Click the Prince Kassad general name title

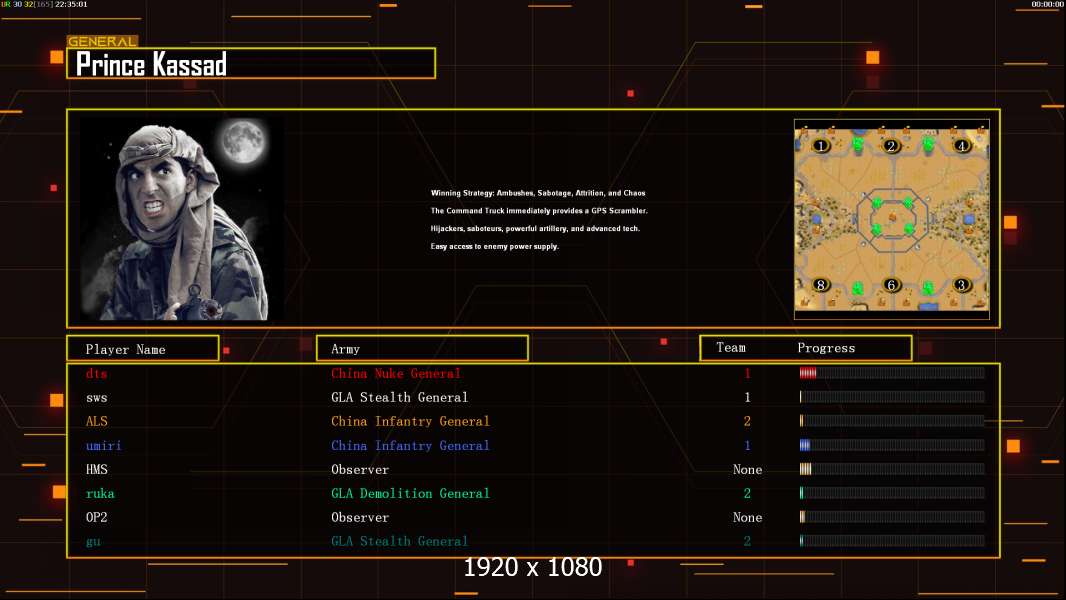pyautogui.click(x=151, y=65)
